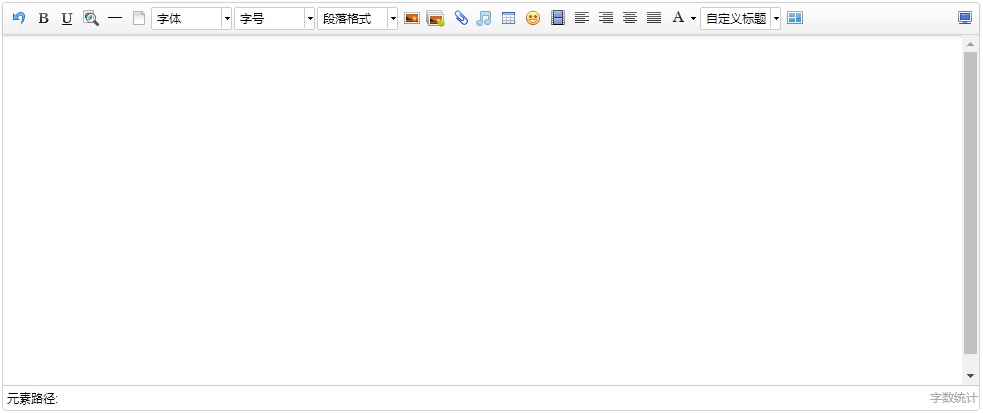Toggle fullscreen with the monitor icon
The image size is (983, 413).
pyautogui.click(x=965, y=18)
